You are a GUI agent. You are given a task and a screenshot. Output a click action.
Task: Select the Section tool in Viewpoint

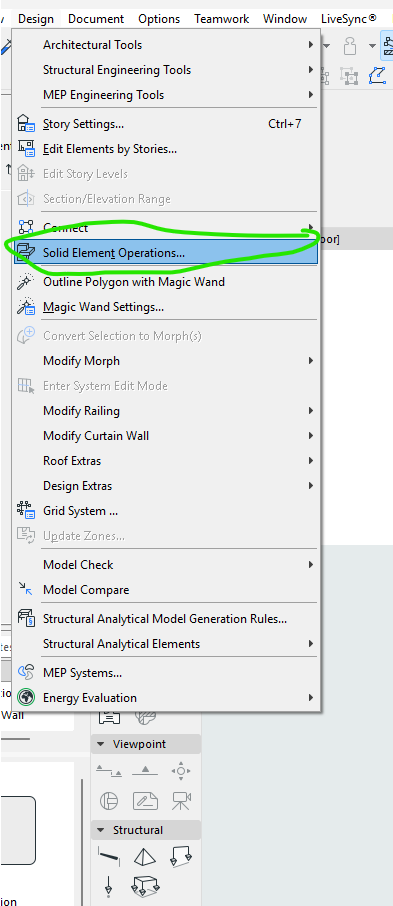click(109, 771)
